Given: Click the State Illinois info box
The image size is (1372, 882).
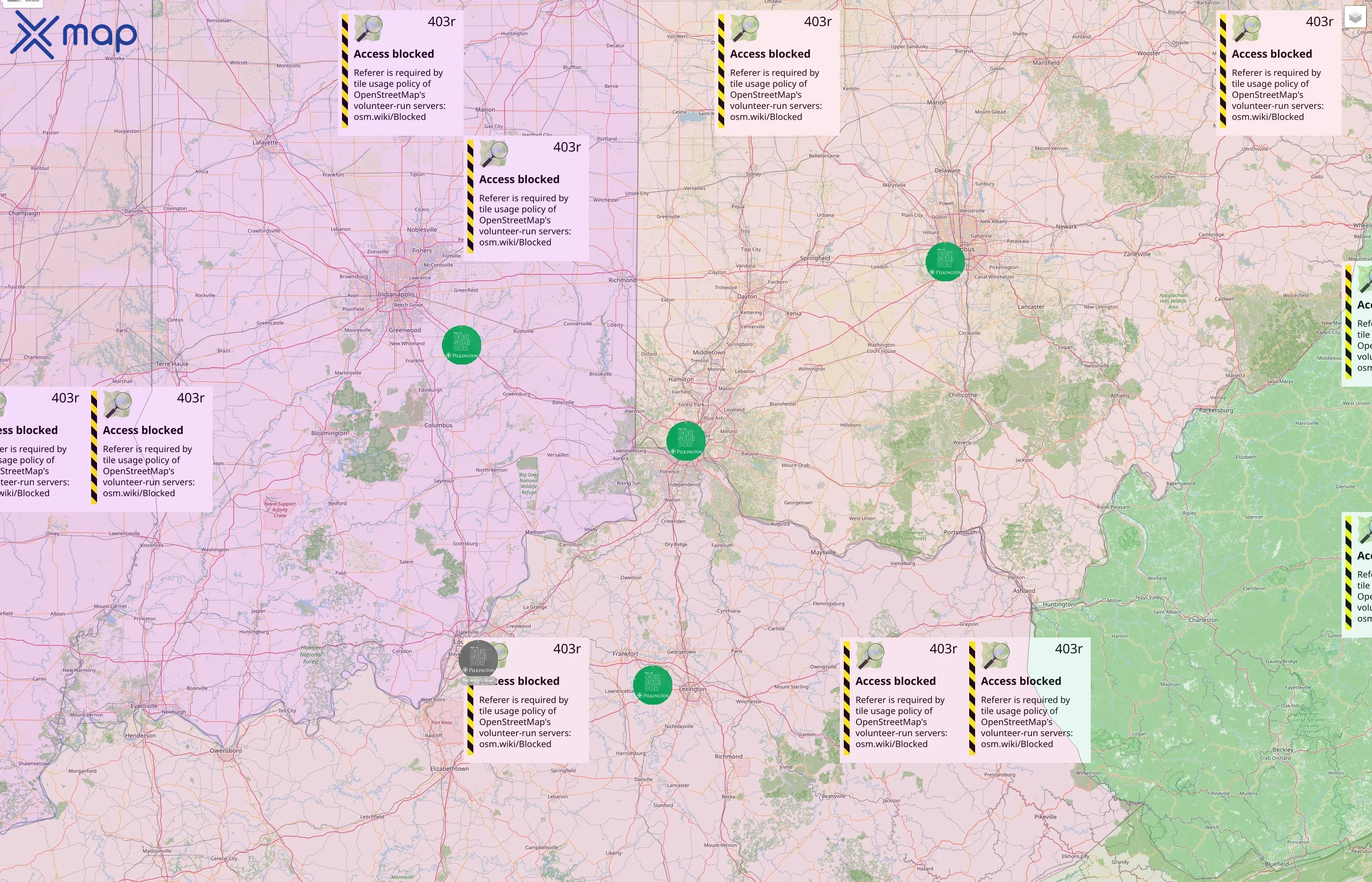Looking at the screenshot, I should coord(23,2).
